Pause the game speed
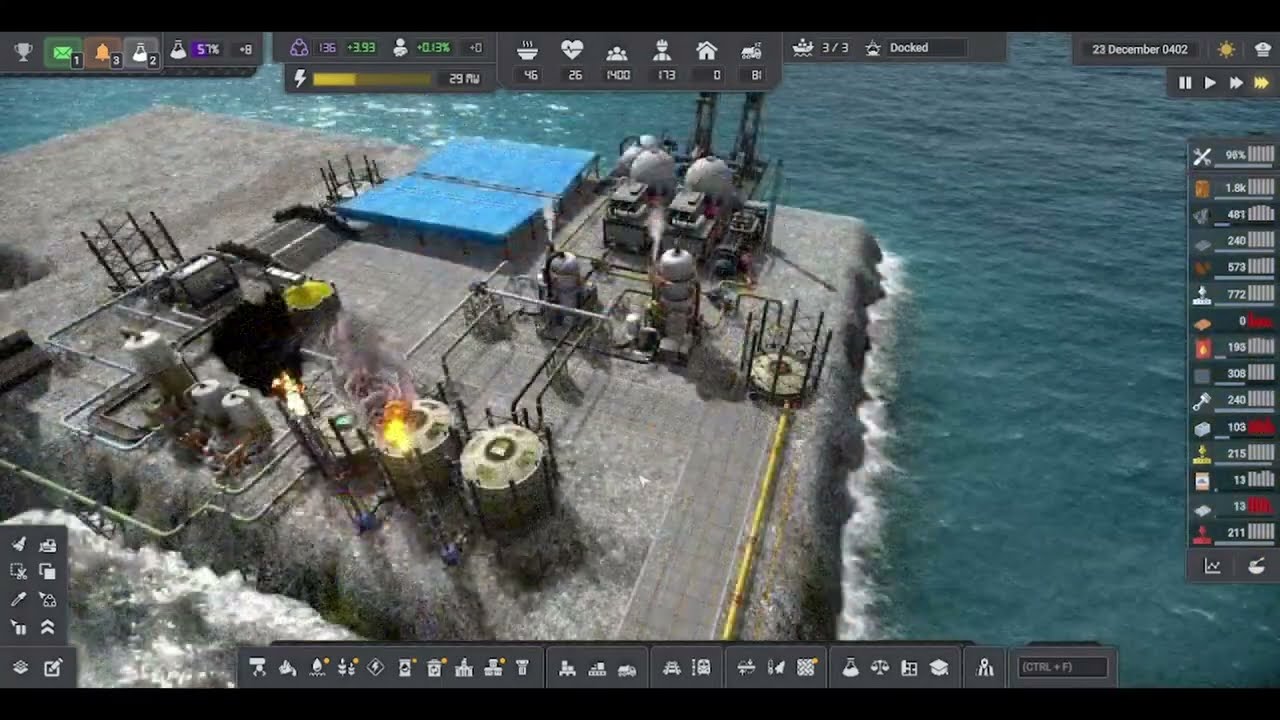 (1185, 84)
